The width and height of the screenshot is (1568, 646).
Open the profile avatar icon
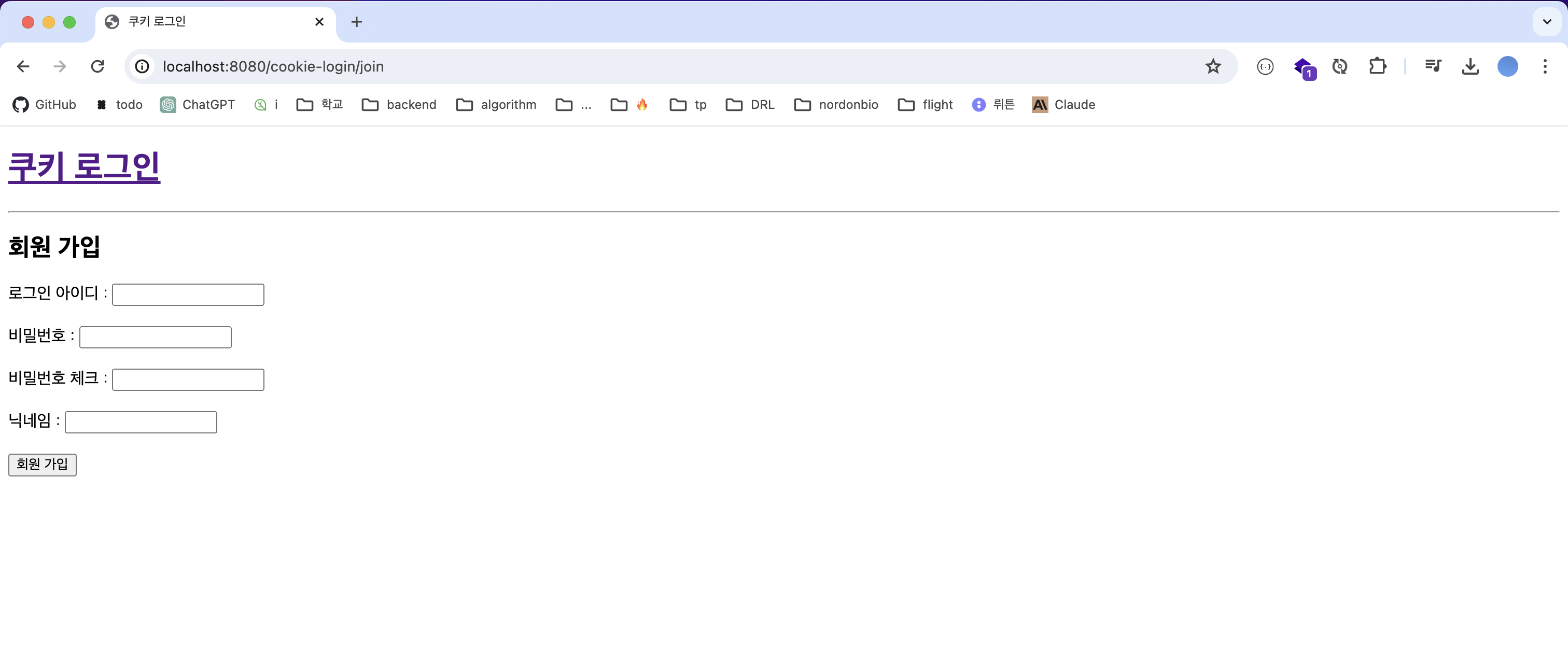tap(1507, 66)
